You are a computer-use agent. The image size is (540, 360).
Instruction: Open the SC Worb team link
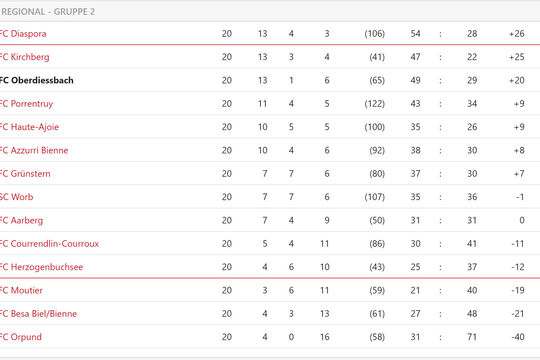pos(17,197)
